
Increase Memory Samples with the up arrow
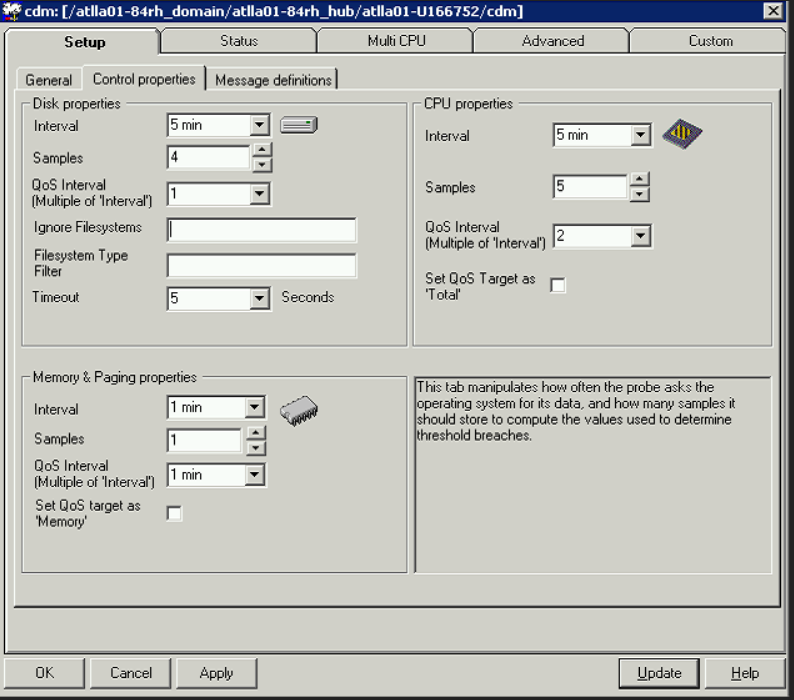point(256,433)
